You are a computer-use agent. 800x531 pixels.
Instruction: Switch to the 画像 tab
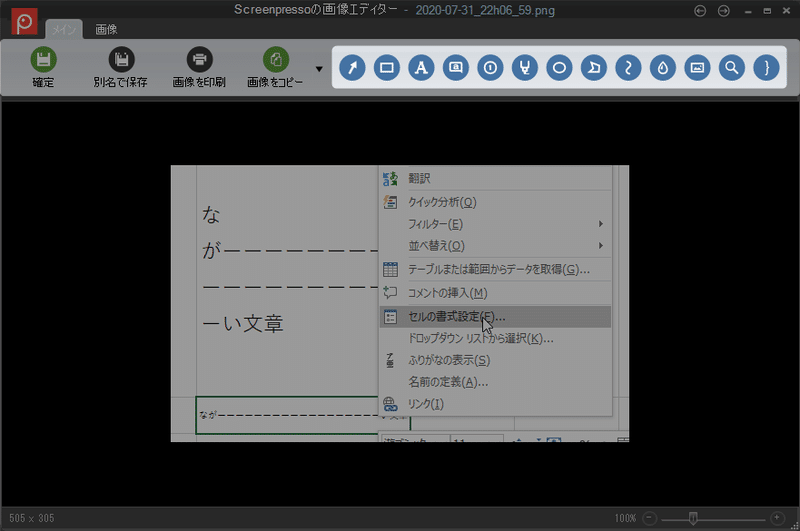click(106, 30)
